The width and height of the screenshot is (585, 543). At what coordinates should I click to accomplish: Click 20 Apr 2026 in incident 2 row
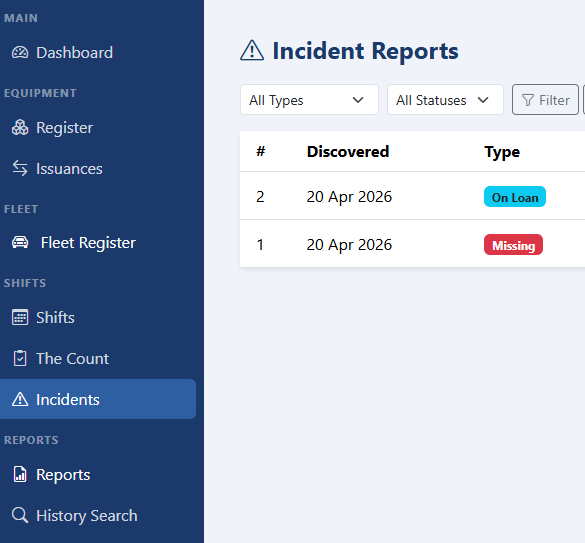pyautogui.click(x=349, y=197)
